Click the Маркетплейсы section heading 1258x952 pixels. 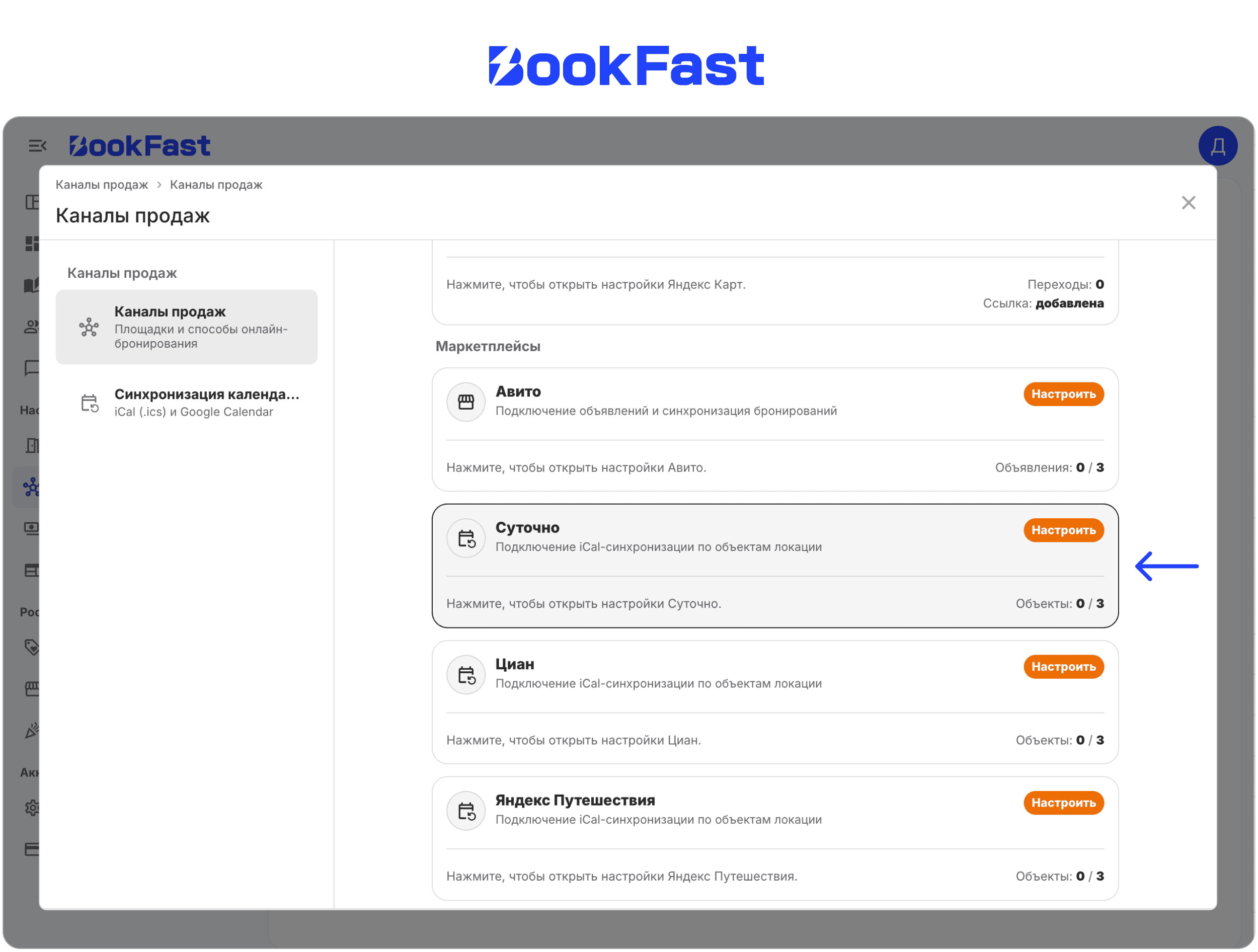tap(488, 346)
